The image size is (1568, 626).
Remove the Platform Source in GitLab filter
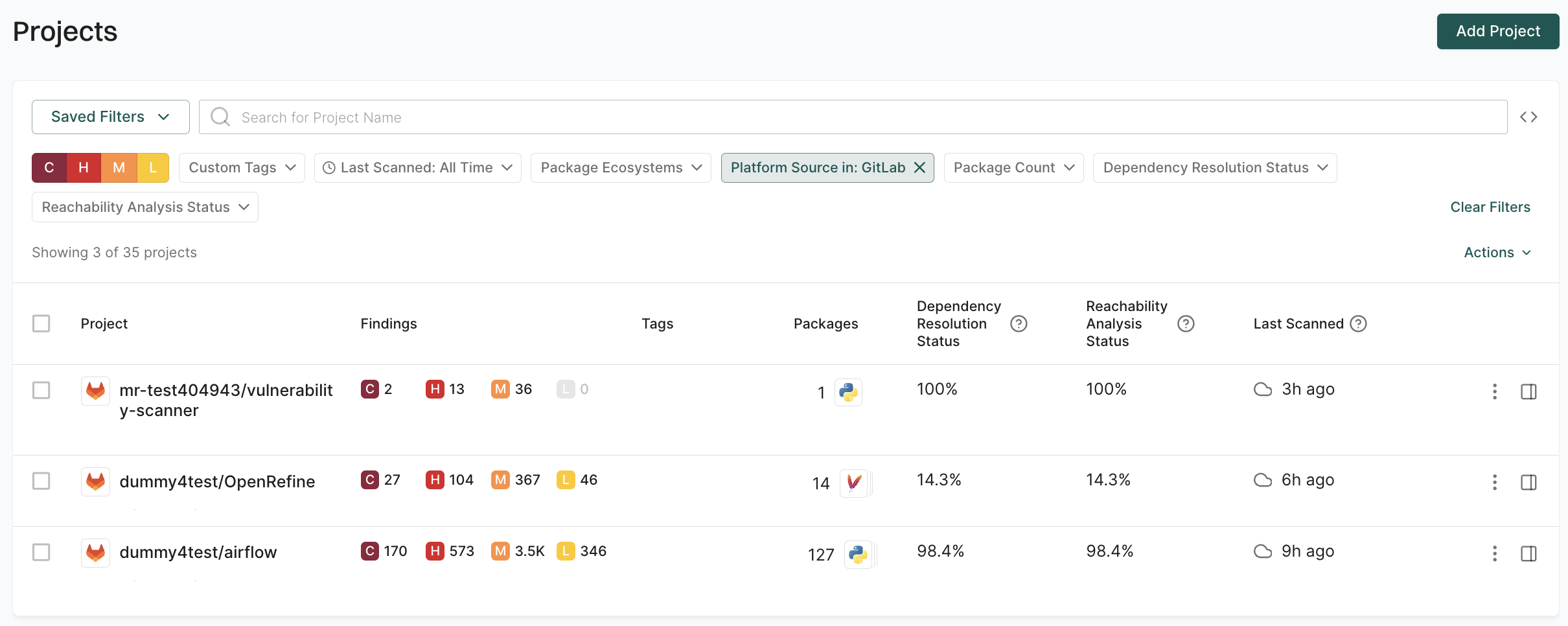click(919, 167)
